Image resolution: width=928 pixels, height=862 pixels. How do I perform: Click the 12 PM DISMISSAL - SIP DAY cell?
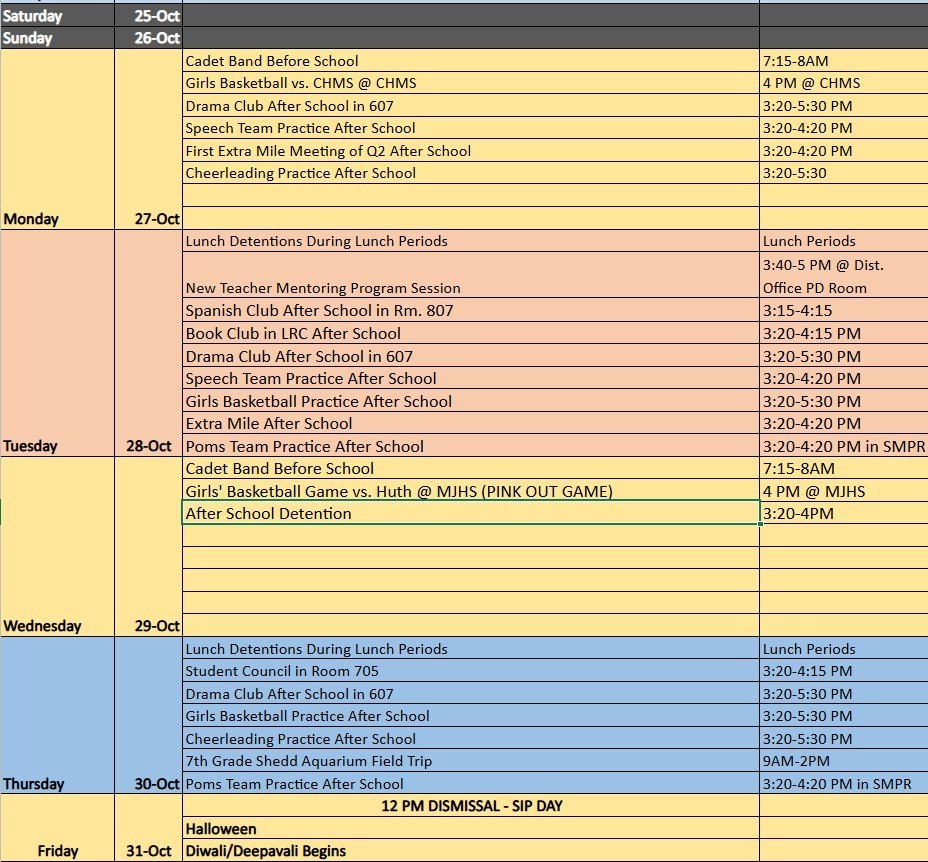click(470, 806)
